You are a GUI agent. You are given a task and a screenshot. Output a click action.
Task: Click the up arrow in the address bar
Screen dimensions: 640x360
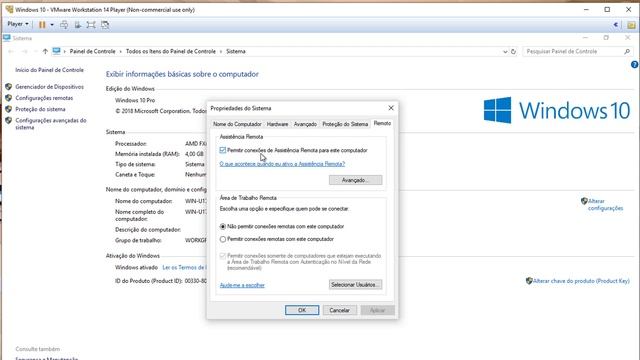point(45,51)
